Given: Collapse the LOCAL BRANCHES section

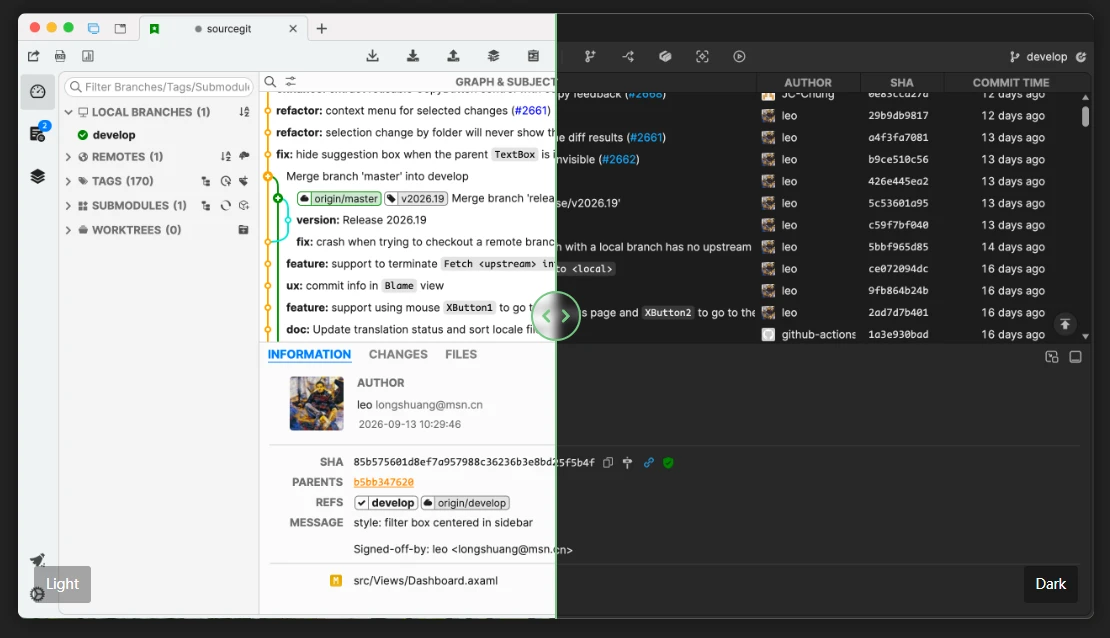Looking at the screenshot, I should (x=68, y=112).
